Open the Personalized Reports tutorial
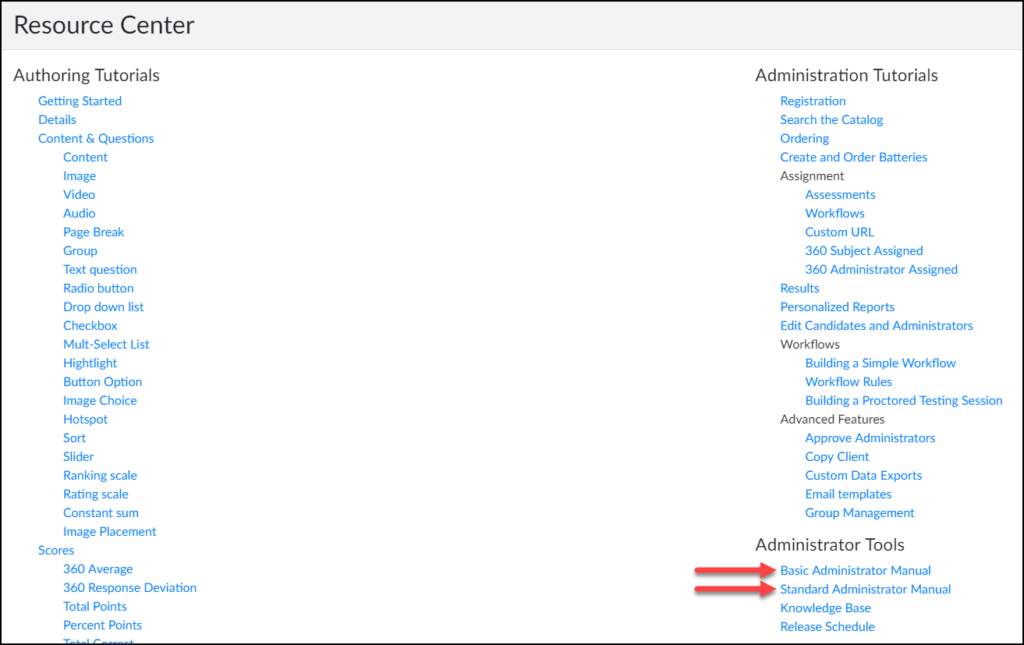Screen dimensions: 1024x645 837,307
